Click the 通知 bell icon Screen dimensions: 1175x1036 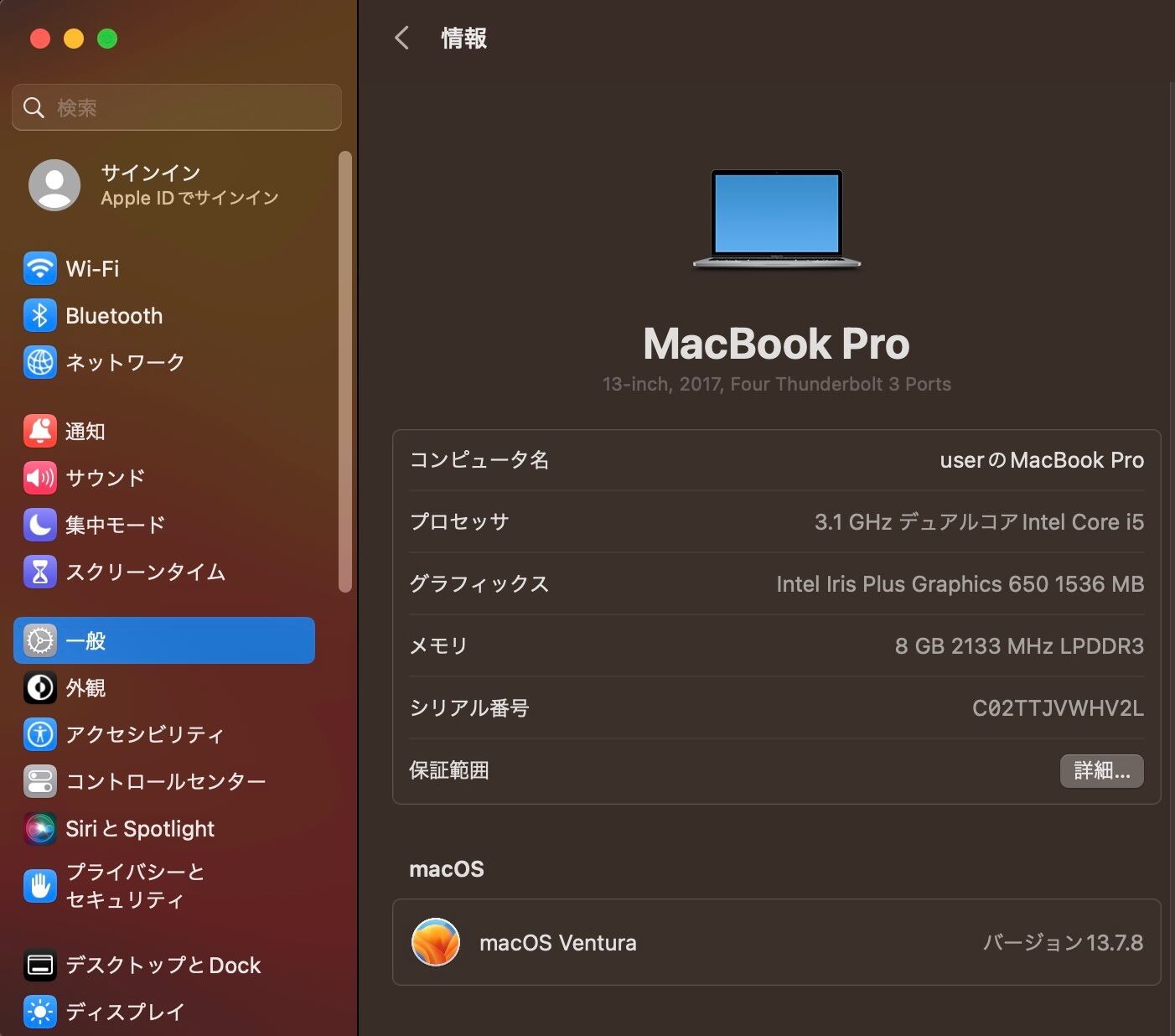click(40, 431)
